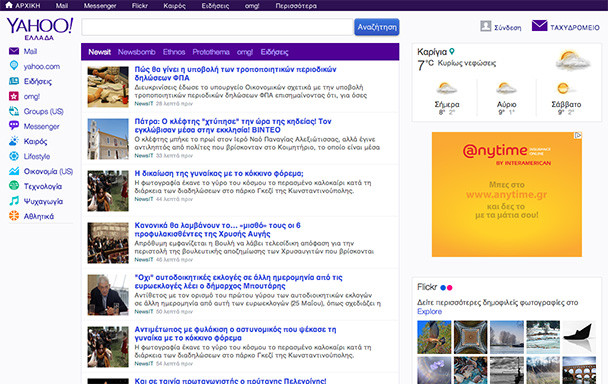Open Messenger in the top navigation bar
The width and height of the screenshot is (608, 384).
pos(100,5)
